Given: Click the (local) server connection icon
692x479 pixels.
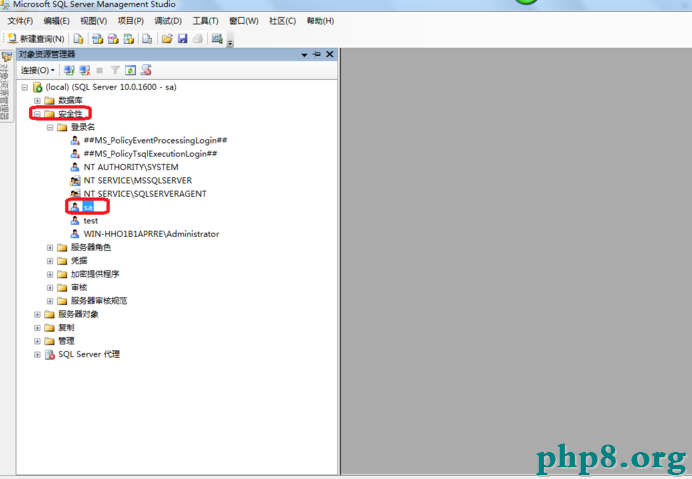Looking at the screenshot, I should click(x=38, y=87).
